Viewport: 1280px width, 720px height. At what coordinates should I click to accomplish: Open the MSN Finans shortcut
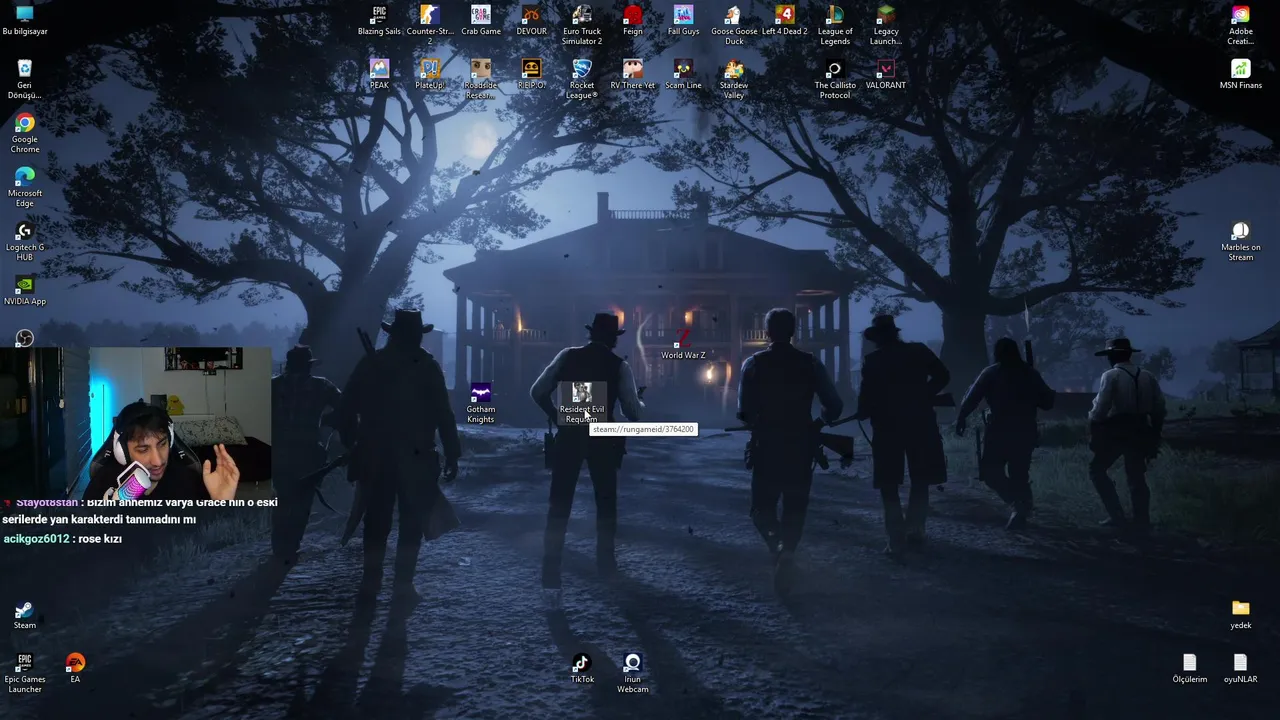point(1241,74)
